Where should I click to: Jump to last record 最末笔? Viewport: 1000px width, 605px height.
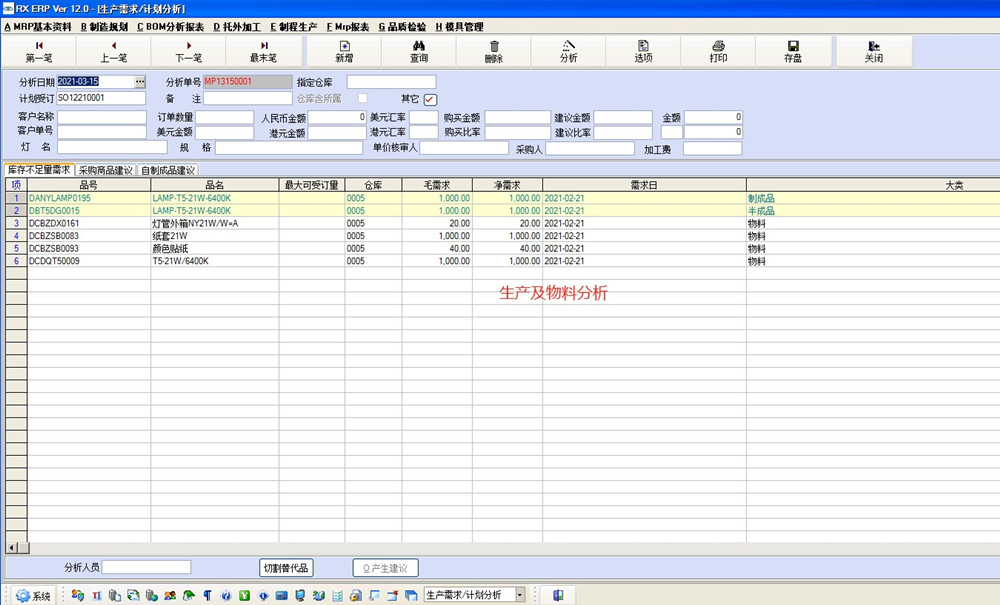264,46
